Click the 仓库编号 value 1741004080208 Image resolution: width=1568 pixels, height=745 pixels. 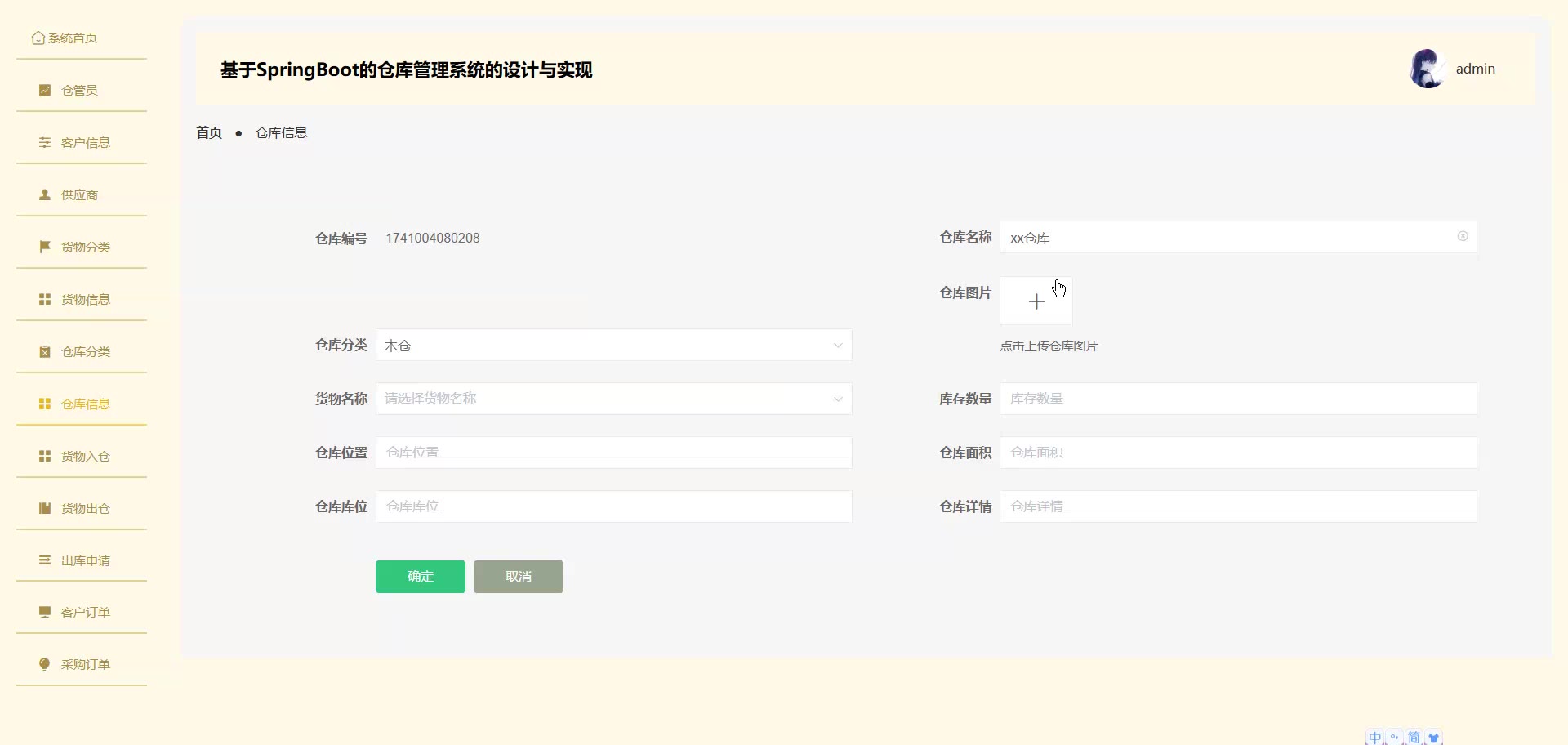pos(433,238)
